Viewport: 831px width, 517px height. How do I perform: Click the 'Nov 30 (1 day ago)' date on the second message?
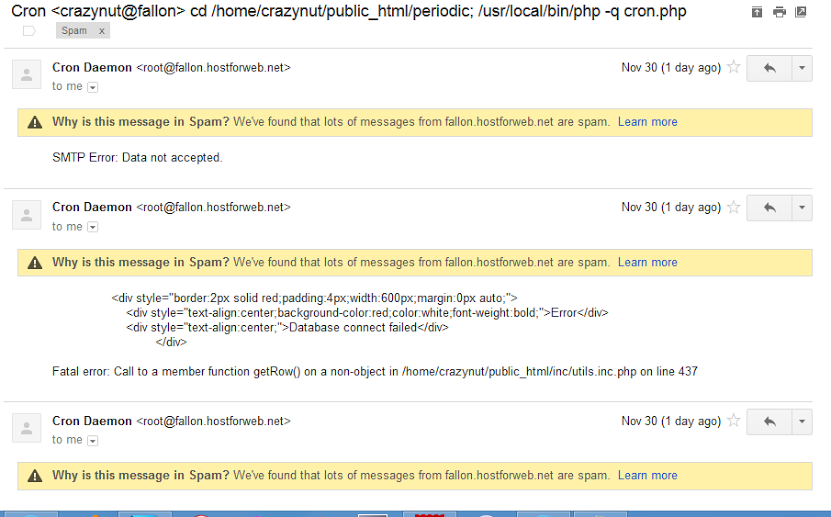click(671, 208)
